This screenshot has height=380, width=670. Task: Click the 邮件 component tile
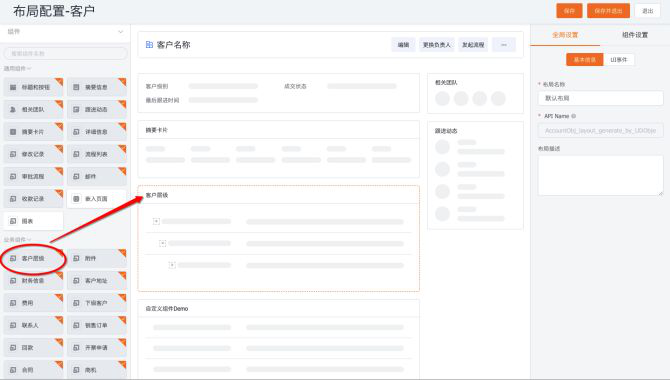(97, 176)
